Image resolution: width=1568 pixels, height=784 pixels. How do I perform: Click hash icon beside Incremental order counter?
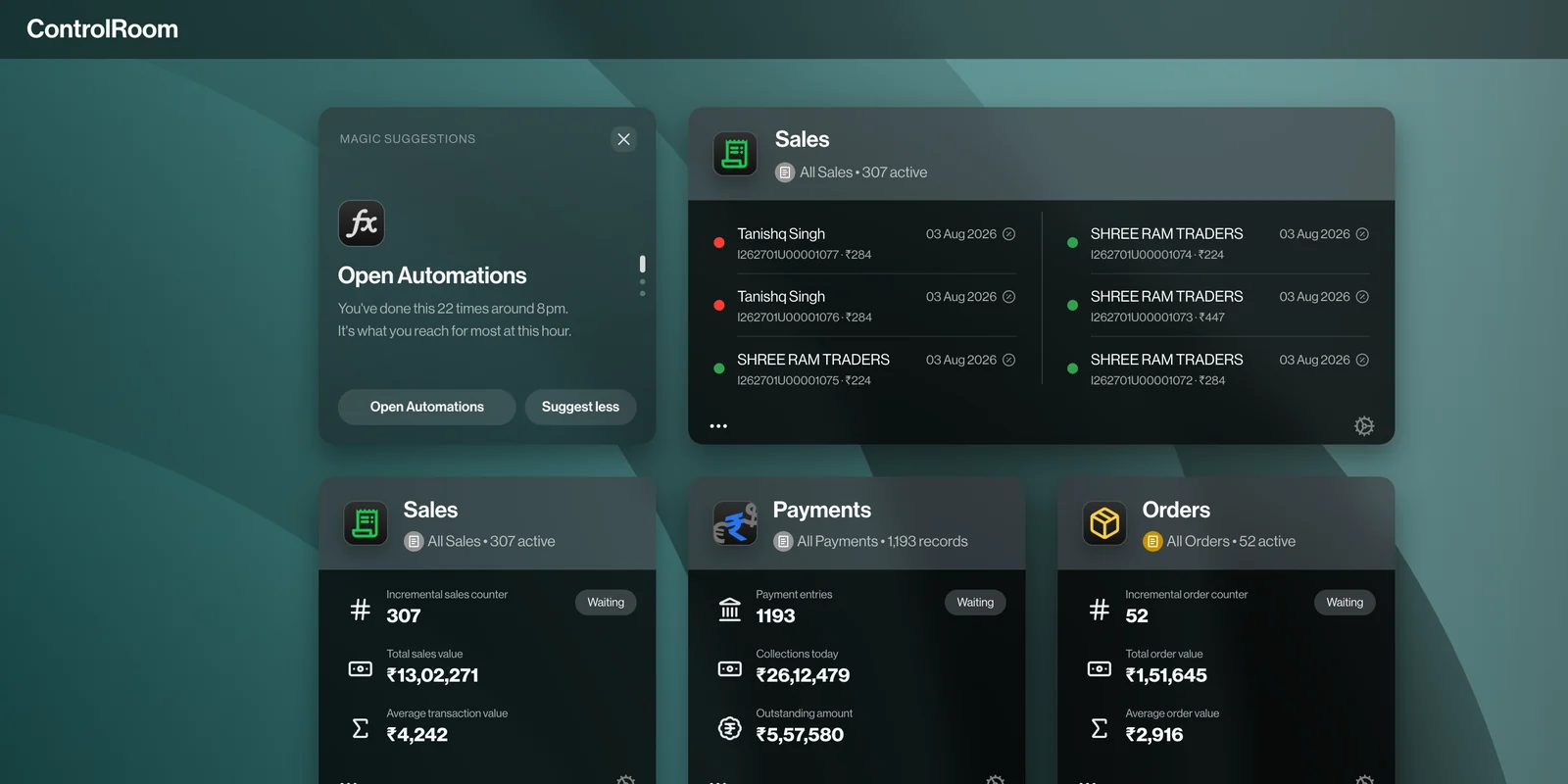click(1100, 610)
